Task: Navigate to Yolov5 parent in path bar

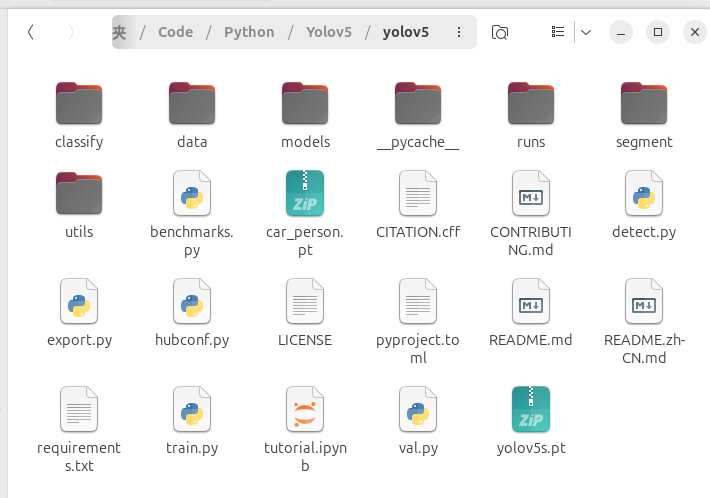Action: pyautogui.click(x=329, y=32)
